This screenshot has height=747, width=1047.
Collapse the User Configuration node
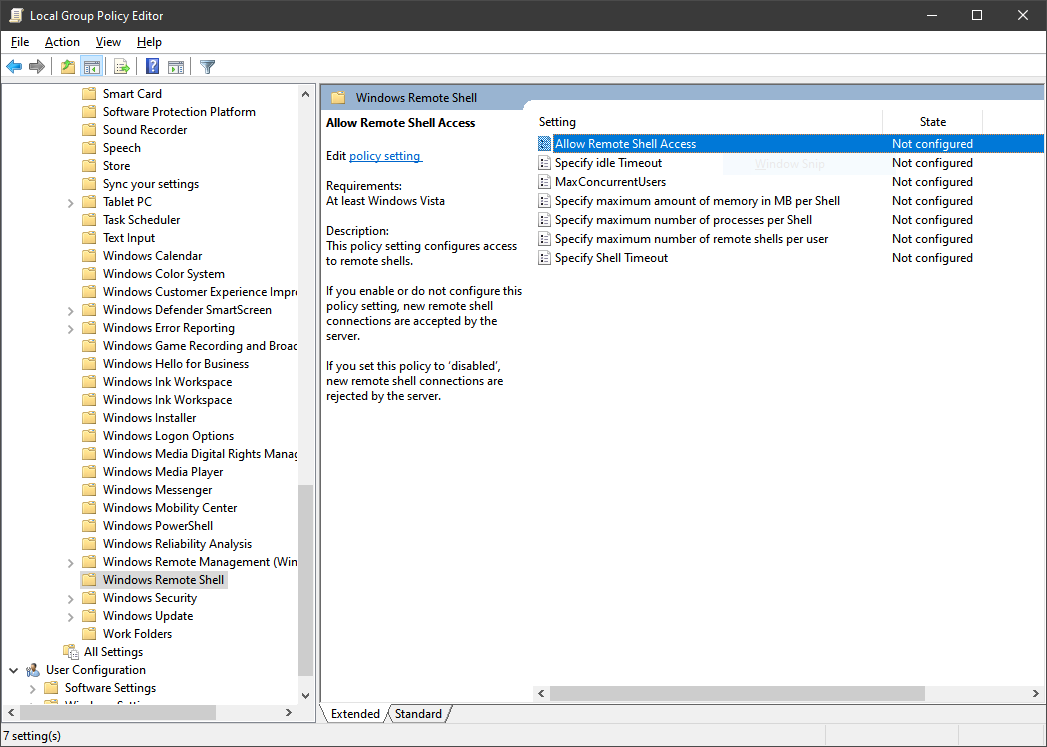13,669
